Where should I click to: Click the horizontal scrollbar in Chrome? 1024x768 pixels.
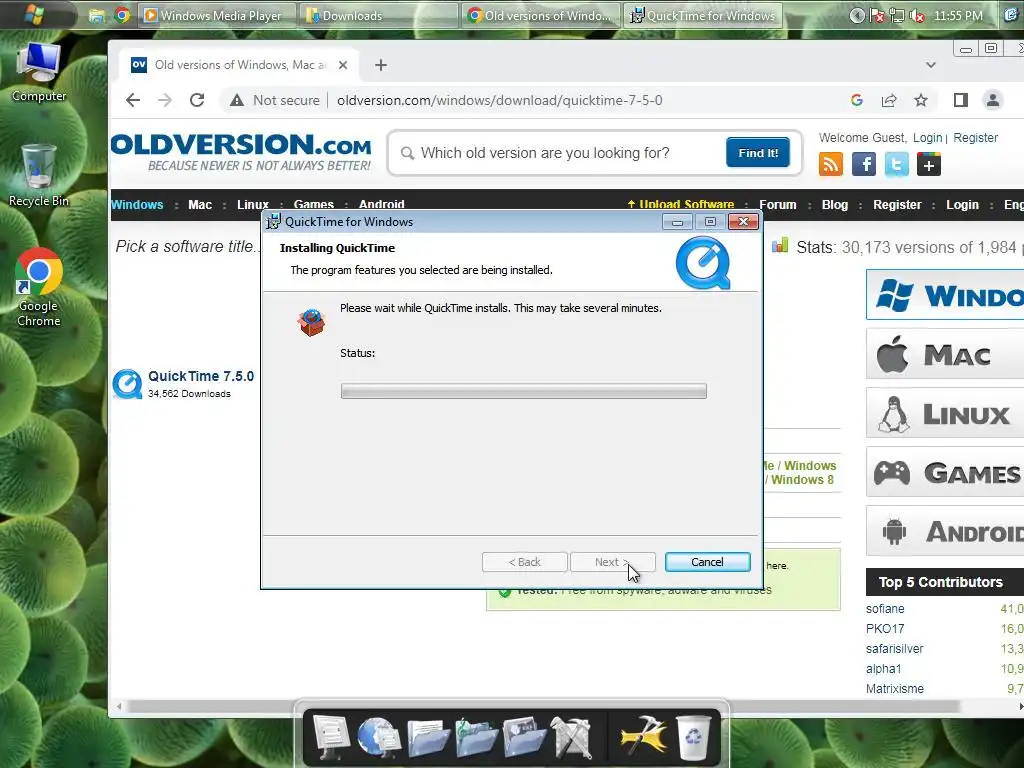(543, 707)
